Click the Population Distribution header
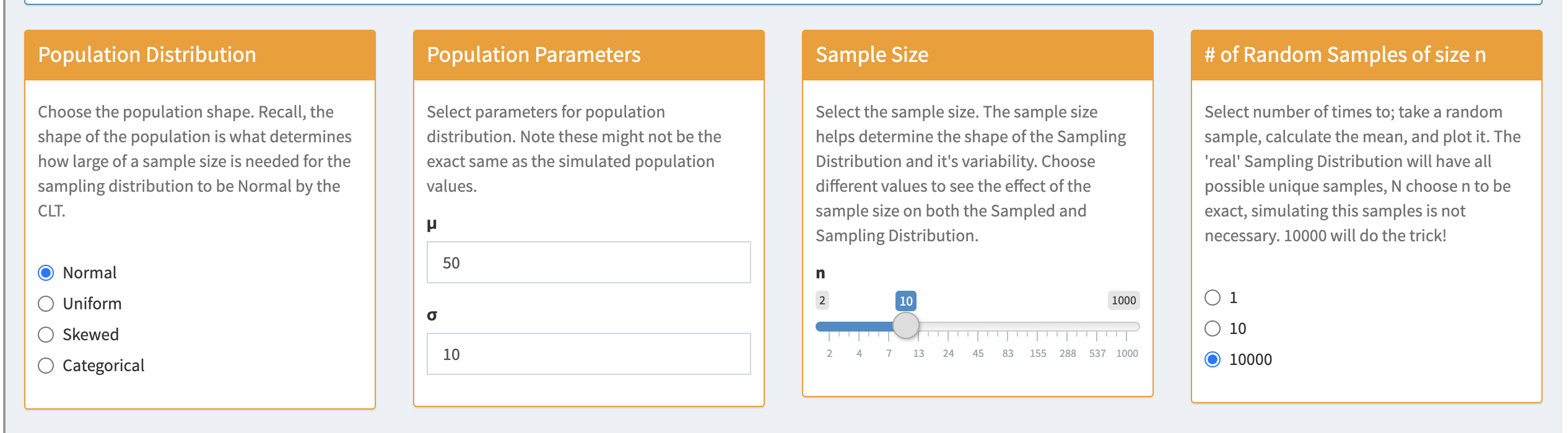The width and height of the screenshot is (1568, 433). point(147,54)
